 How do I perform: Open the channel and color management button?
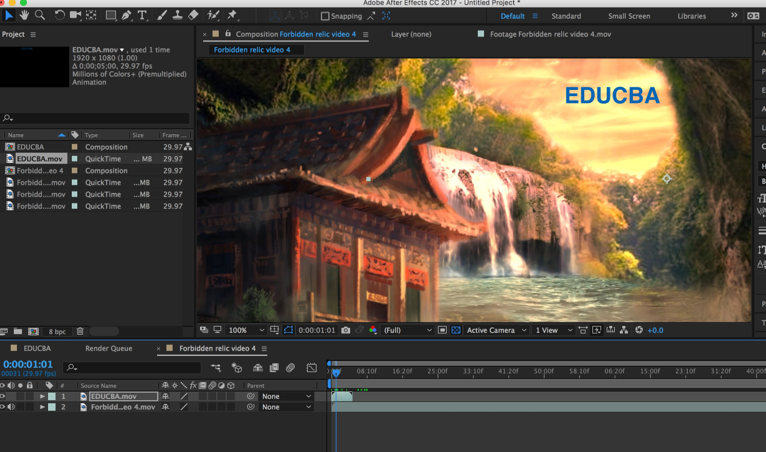point(373,330)
